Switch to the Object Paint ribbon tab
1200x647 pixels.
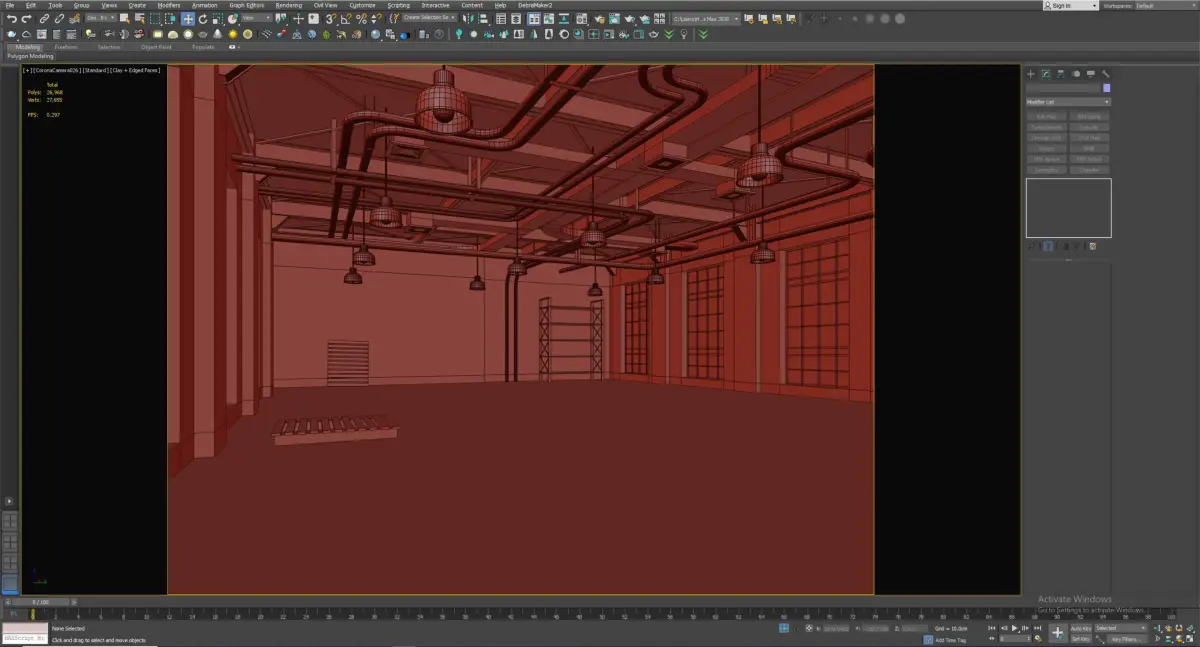156,46
